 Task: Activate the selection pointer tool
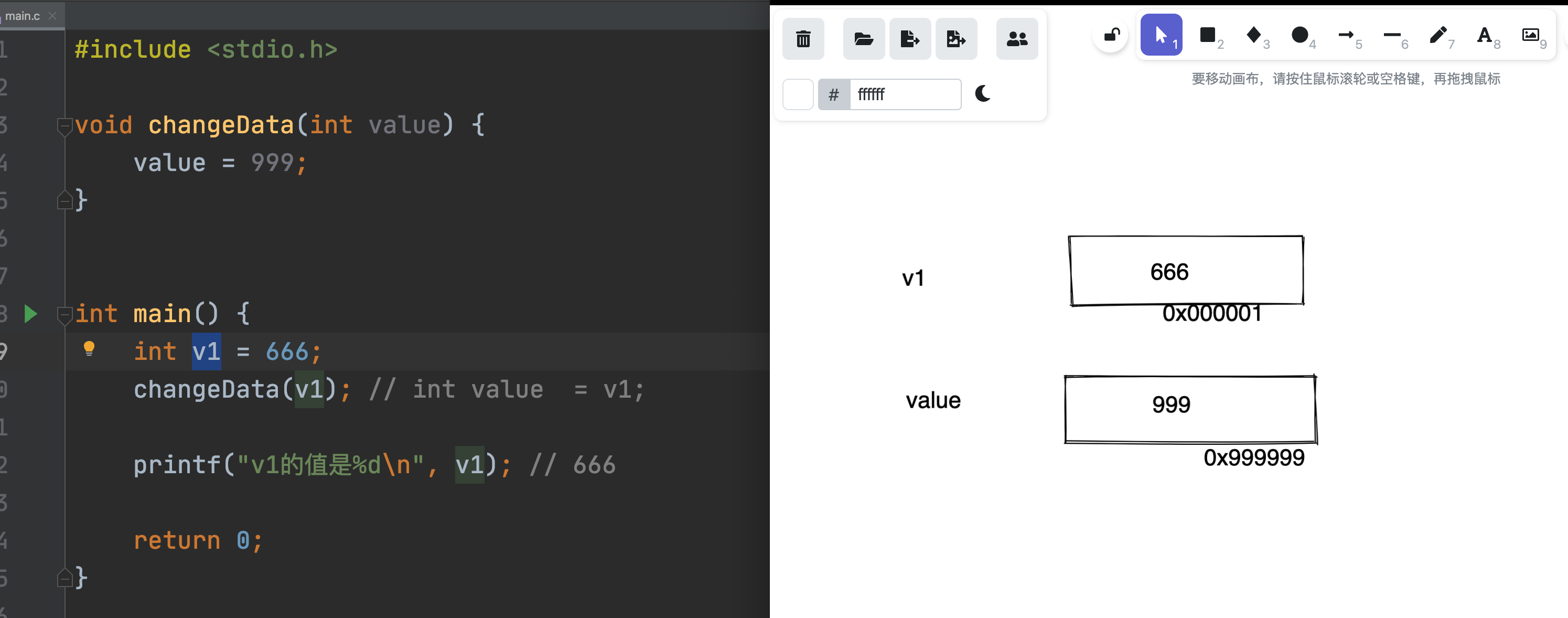1161,35
